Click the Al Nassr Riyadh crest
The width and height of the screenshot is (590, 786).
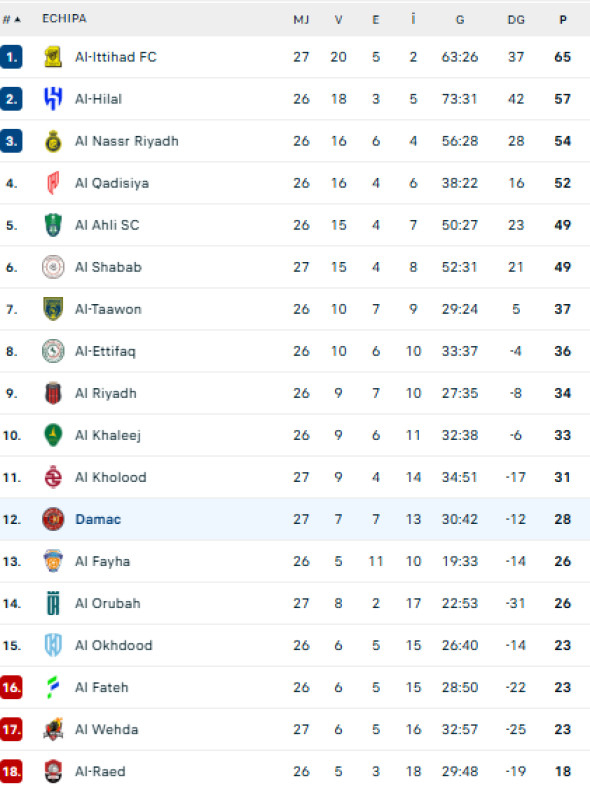click(x=53, y=141)
